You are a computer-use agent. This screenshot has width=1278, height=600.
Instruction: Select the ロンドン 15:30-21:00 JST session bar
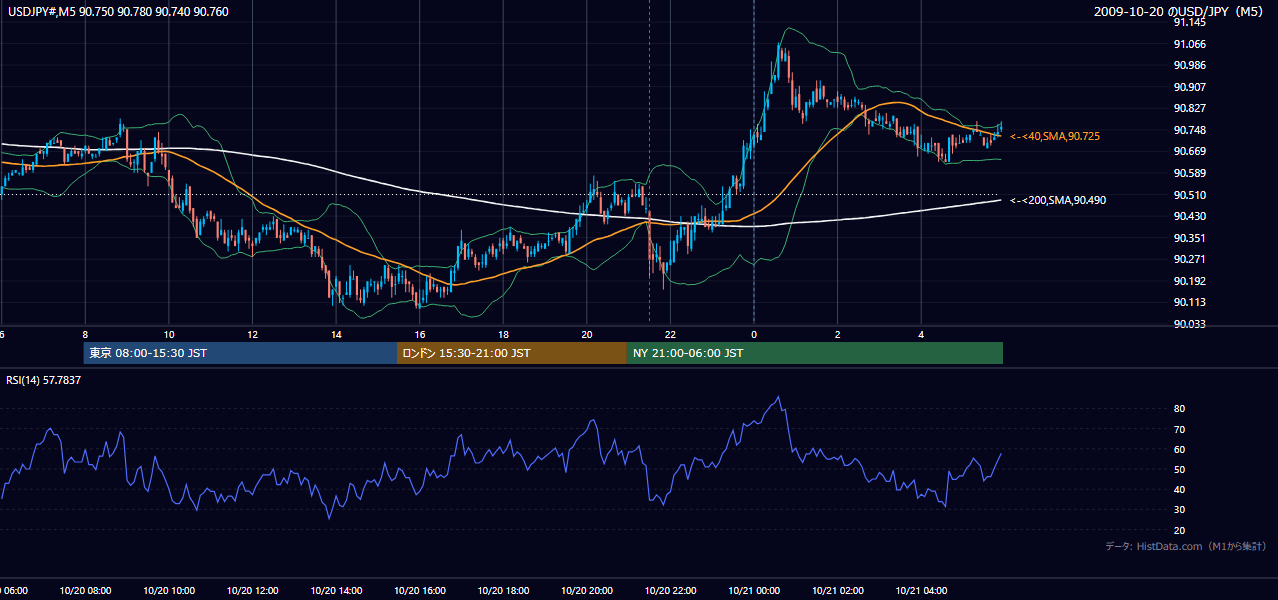(x=512, y=353)
